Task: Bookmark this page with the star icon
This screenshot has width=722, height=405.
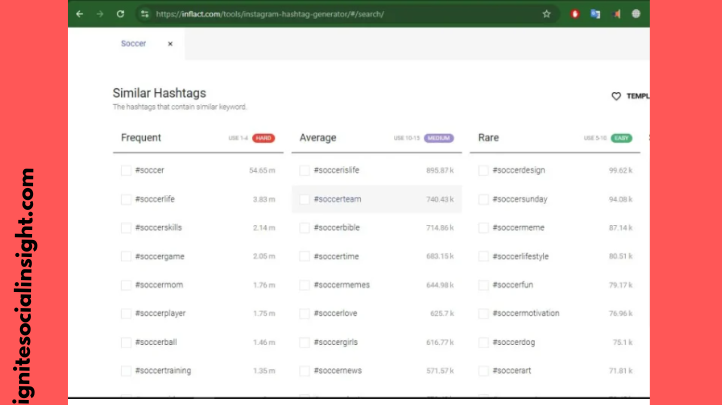Action: tap(547, 14)
